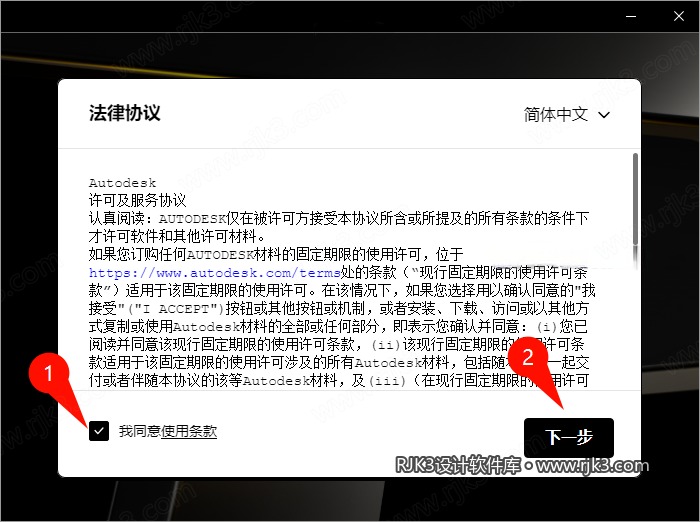
Task: Click the Autodesk text at agreement top
Action: click(122, 183)
